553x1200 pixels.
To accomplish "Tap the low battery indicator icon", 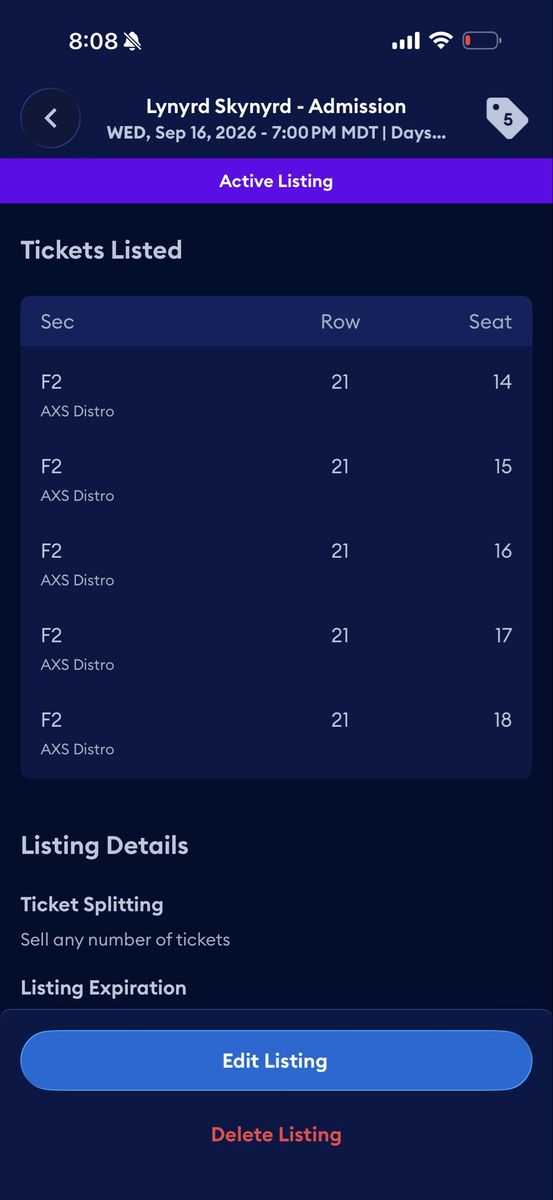I will pyautogui.click(x=481, y=41).
